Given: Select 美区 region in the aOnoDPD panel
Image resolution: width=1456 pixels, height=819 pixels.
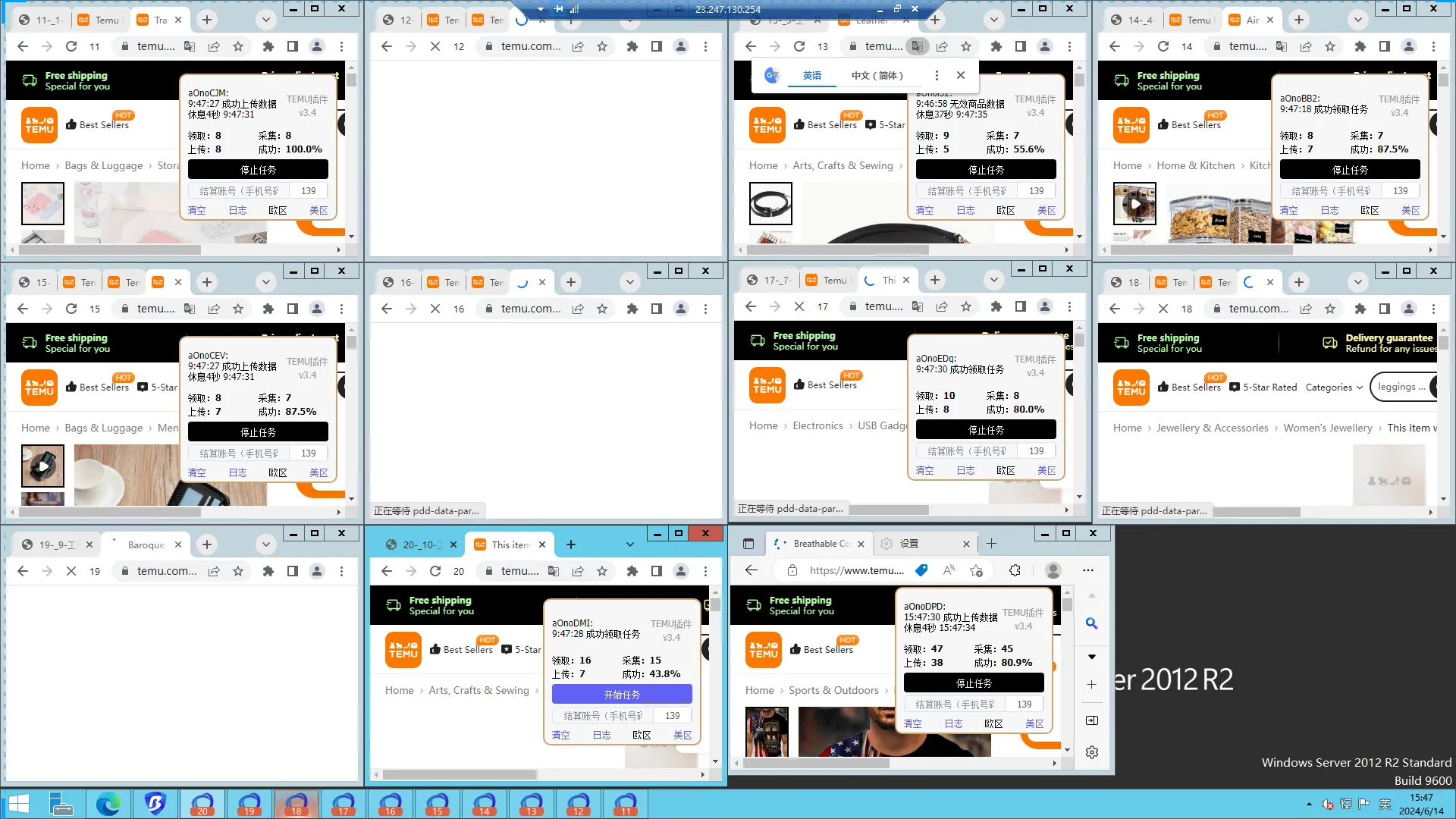Looking at the screenshot, I should tap(1034, 724).
